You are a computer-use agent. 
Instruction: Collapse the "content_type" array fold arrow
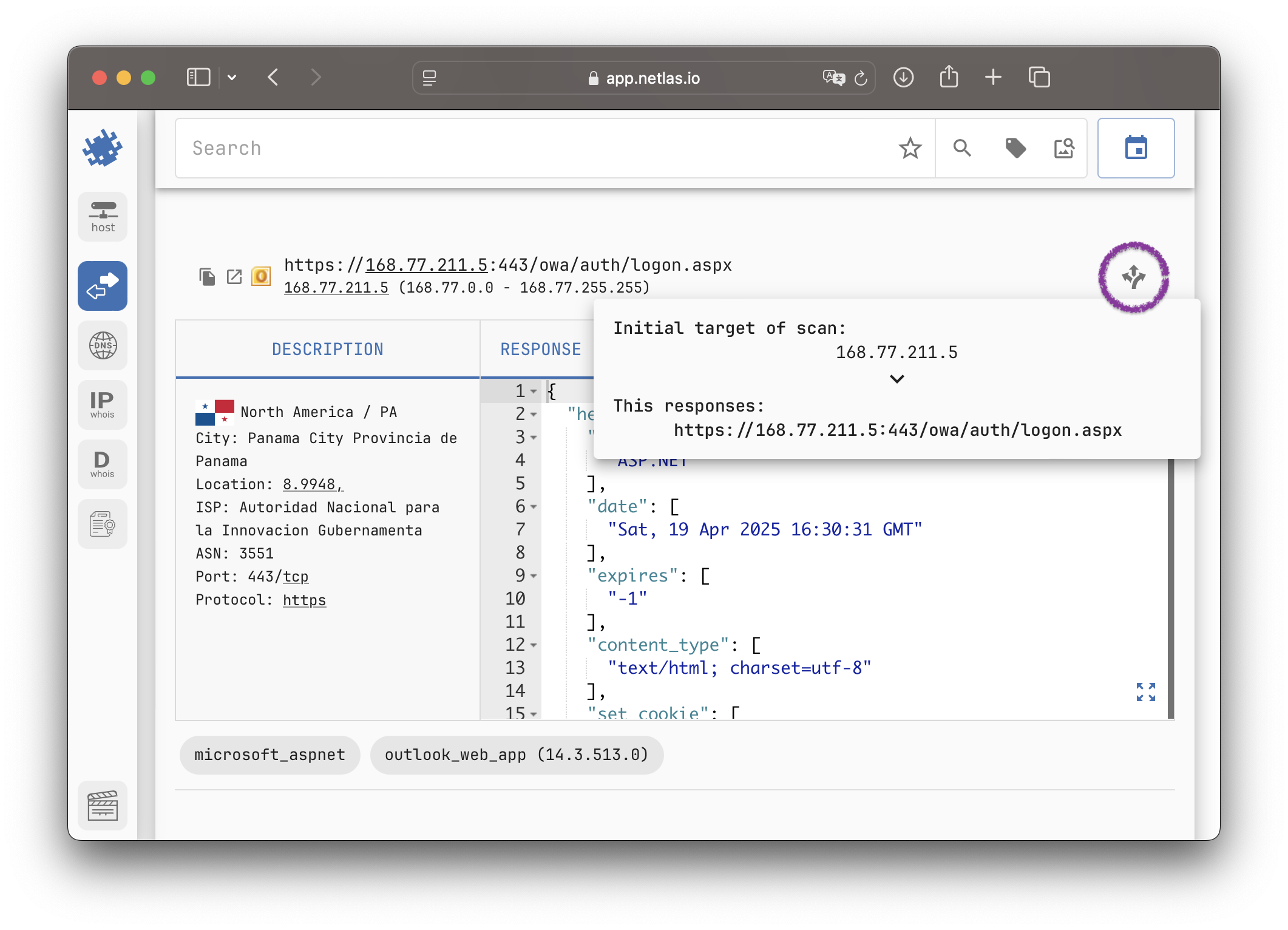[534, 645]
